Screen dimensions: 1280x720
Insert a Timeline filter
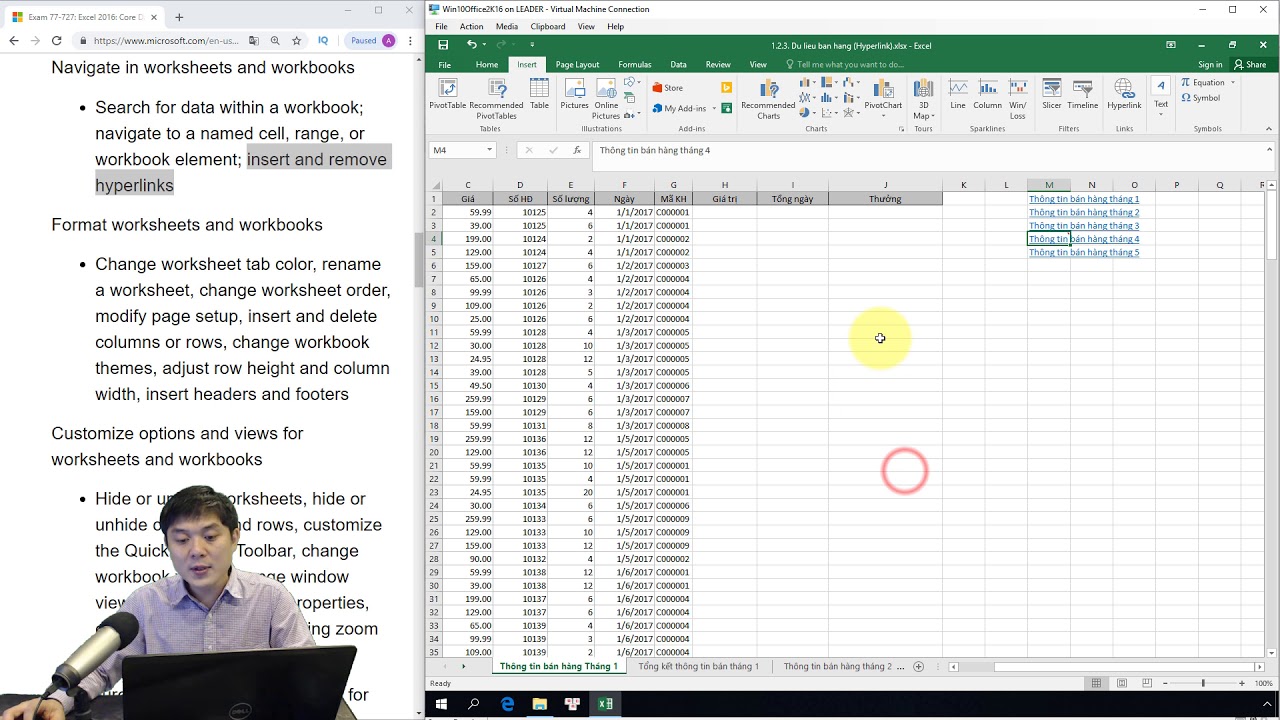[1082, 94]
